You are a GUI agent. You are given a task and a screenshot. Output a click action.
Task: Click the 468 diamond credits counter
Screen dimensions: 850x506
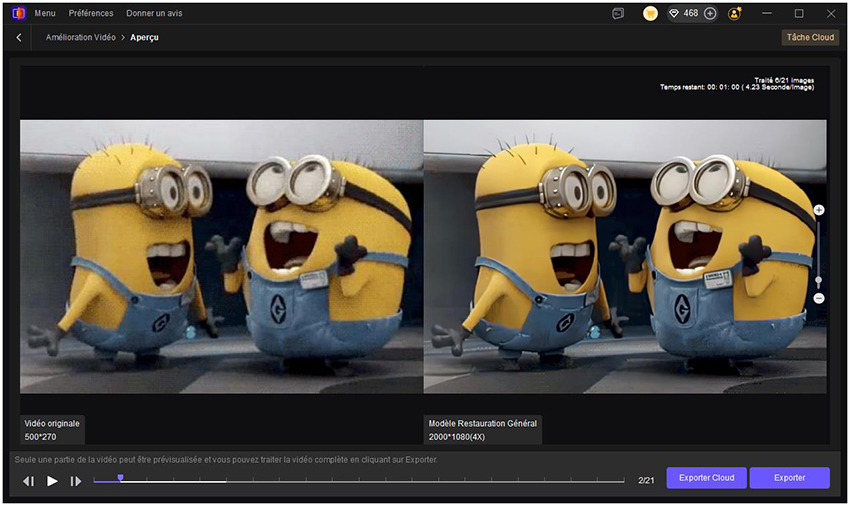(x=684, y=13)
